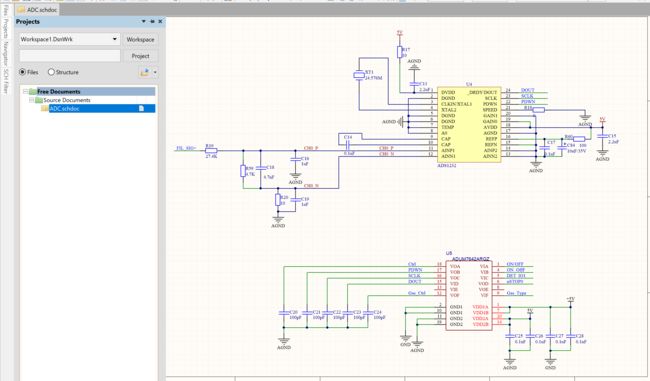The height and width of the screenshot is (381, 650).
Task: Select the ADS1232 chip U4 body
Action: [x=469, y=125]
